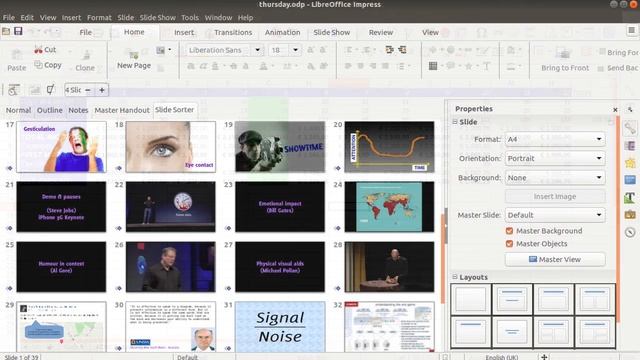Click English (UK) in the status bar

502,357
